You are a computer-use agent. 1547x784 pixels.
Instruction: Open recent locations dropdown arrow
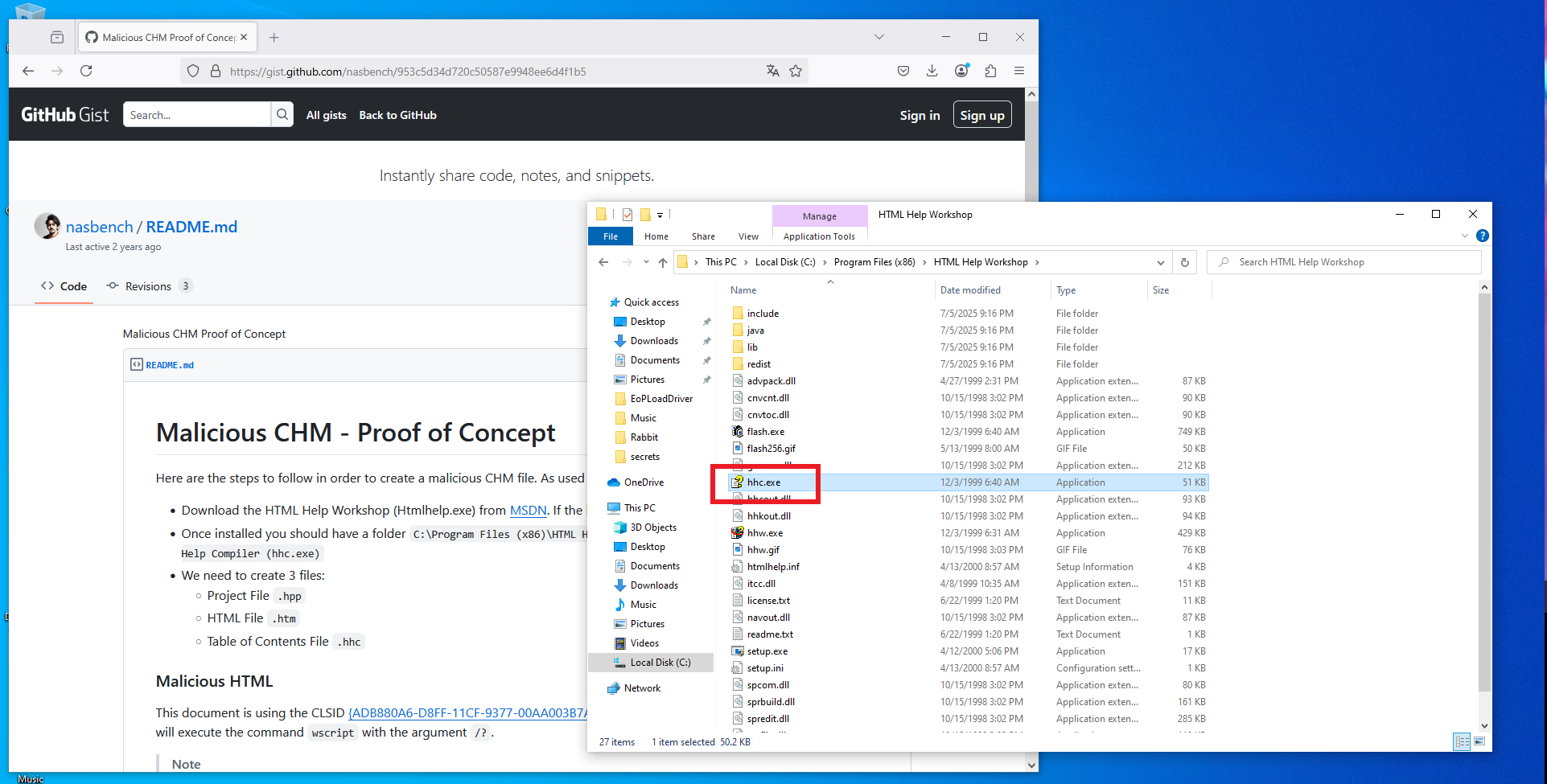pos(646,262)
